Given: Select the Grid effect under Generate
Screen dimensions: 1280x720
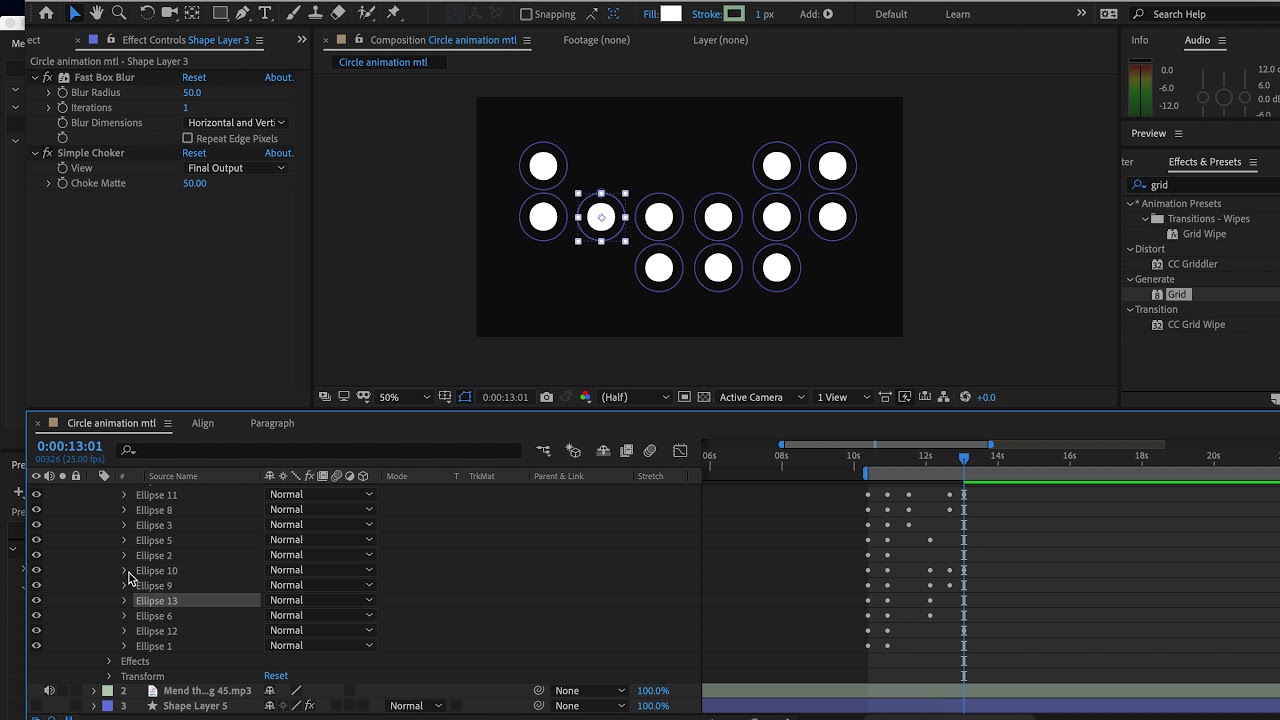Looking at the screenshot, I should click(1176, 294).
